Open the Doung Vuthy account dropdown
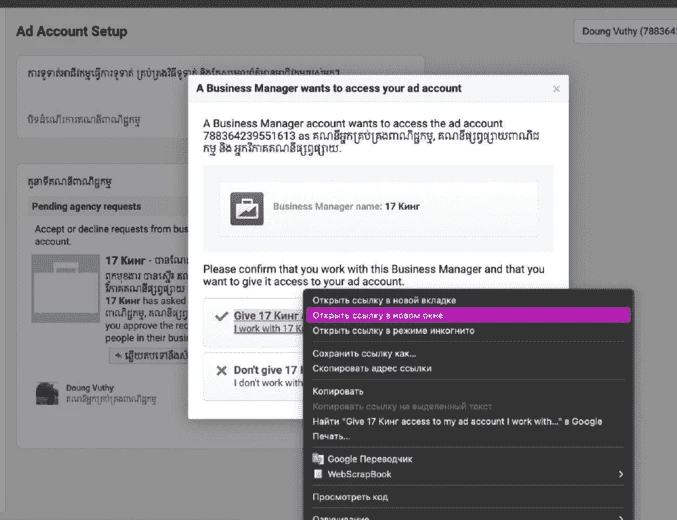Screen dimensions: 677x520 [x=626, y=32]
